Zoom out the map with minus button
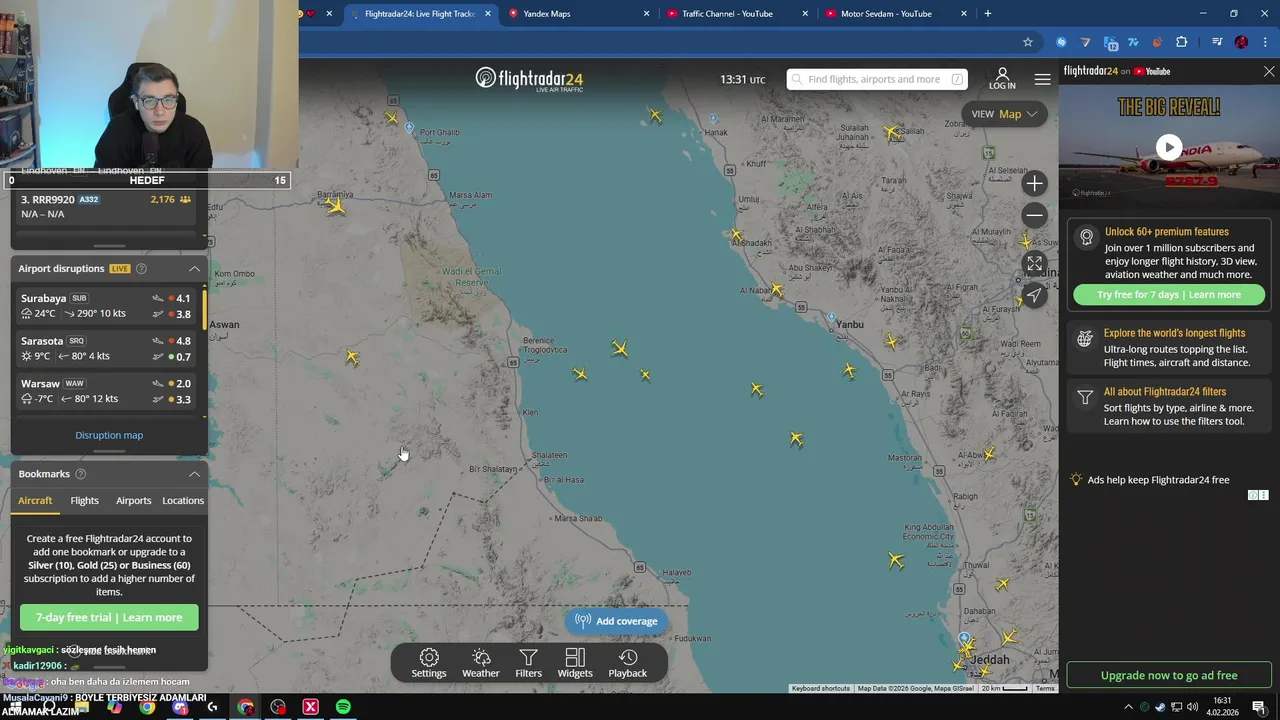Image resolution: width=1280 pixels, height=720 pixels. pos(1035,215)
